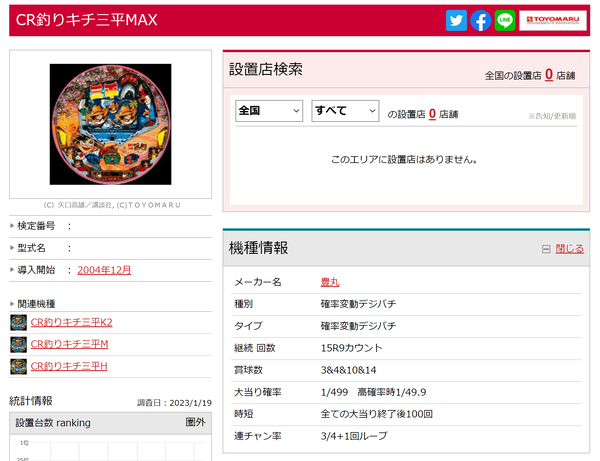This screenshot has height=461, width=600.
Task: Collapse 機種情報 with 閉じる link
Action: (569, 249)
